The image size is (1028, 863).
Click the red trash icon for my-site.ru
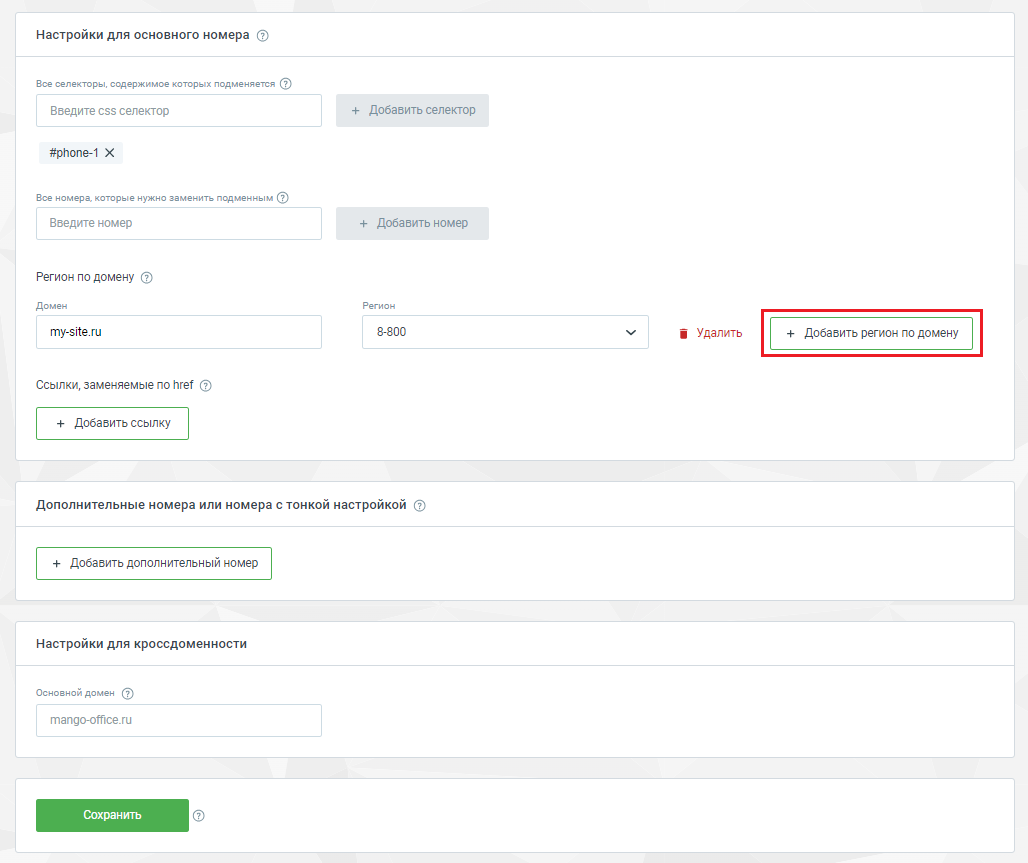[x=683, y=333]
